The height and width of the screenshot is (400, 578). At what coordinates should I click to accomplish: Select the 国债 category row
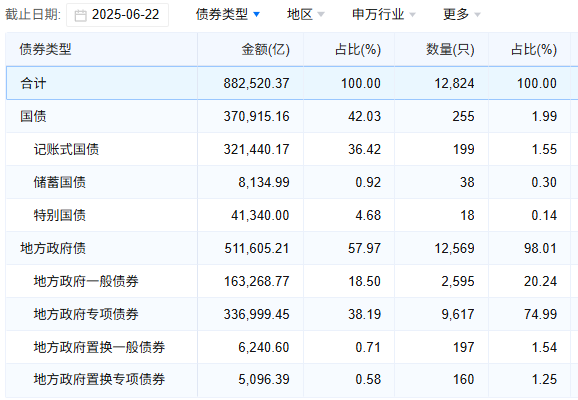coord(292,116)
